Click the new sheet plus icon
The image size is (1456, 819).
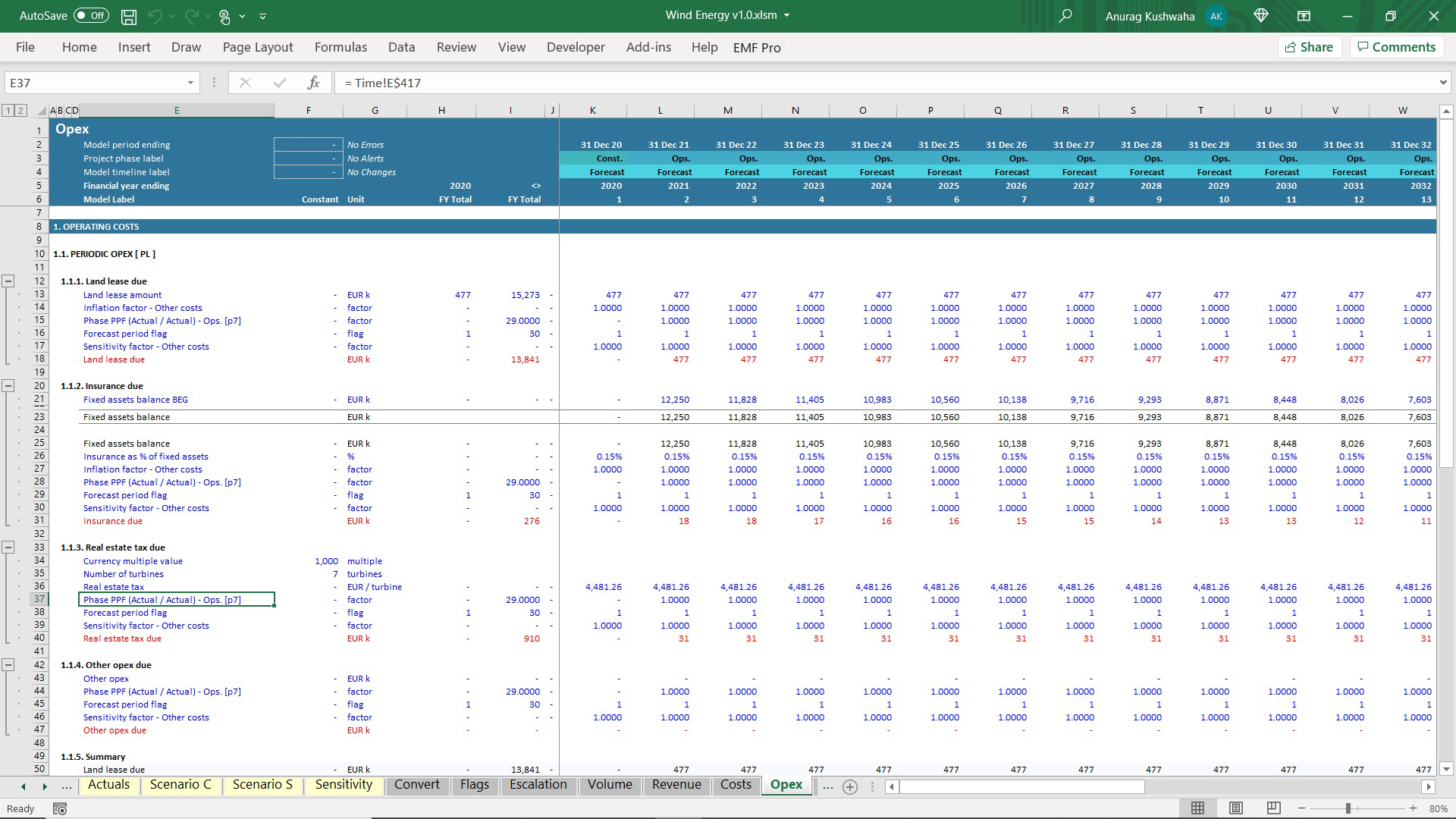point(850,787)
